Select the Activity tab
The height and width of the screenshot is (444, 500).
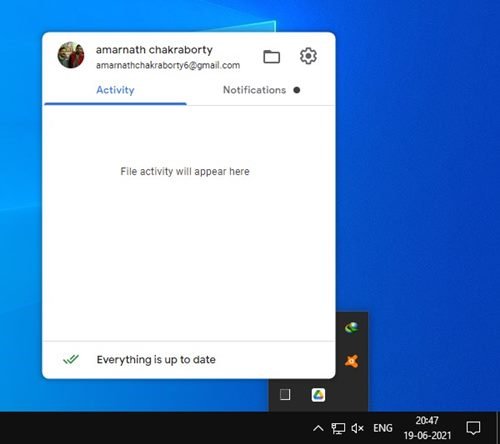pyautogui.click(x=115, y=90)
